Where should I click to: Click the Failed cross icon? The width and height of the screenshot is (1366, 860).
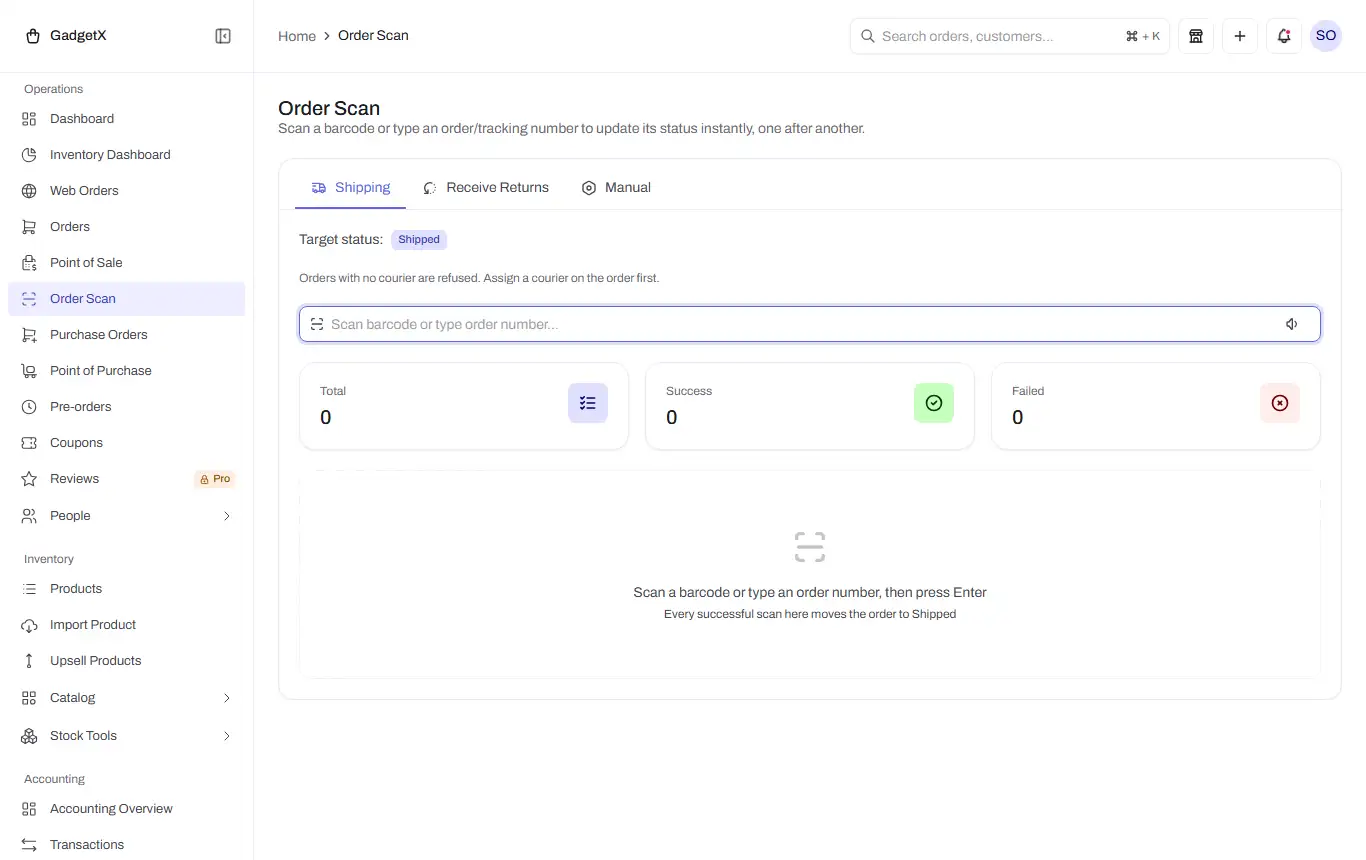1280,403
